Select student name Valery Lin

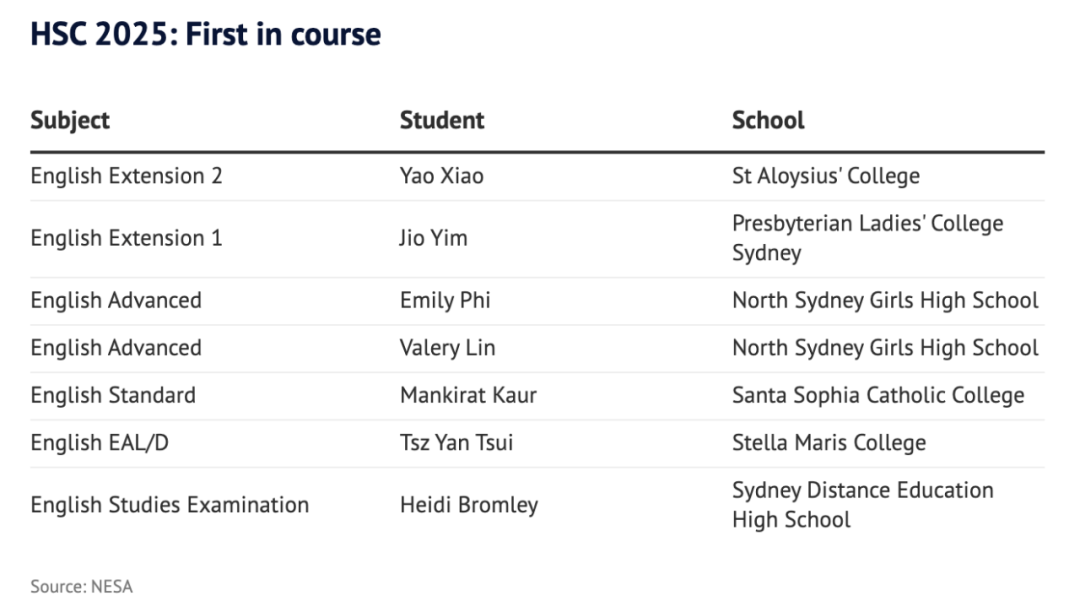pos(447,348)
